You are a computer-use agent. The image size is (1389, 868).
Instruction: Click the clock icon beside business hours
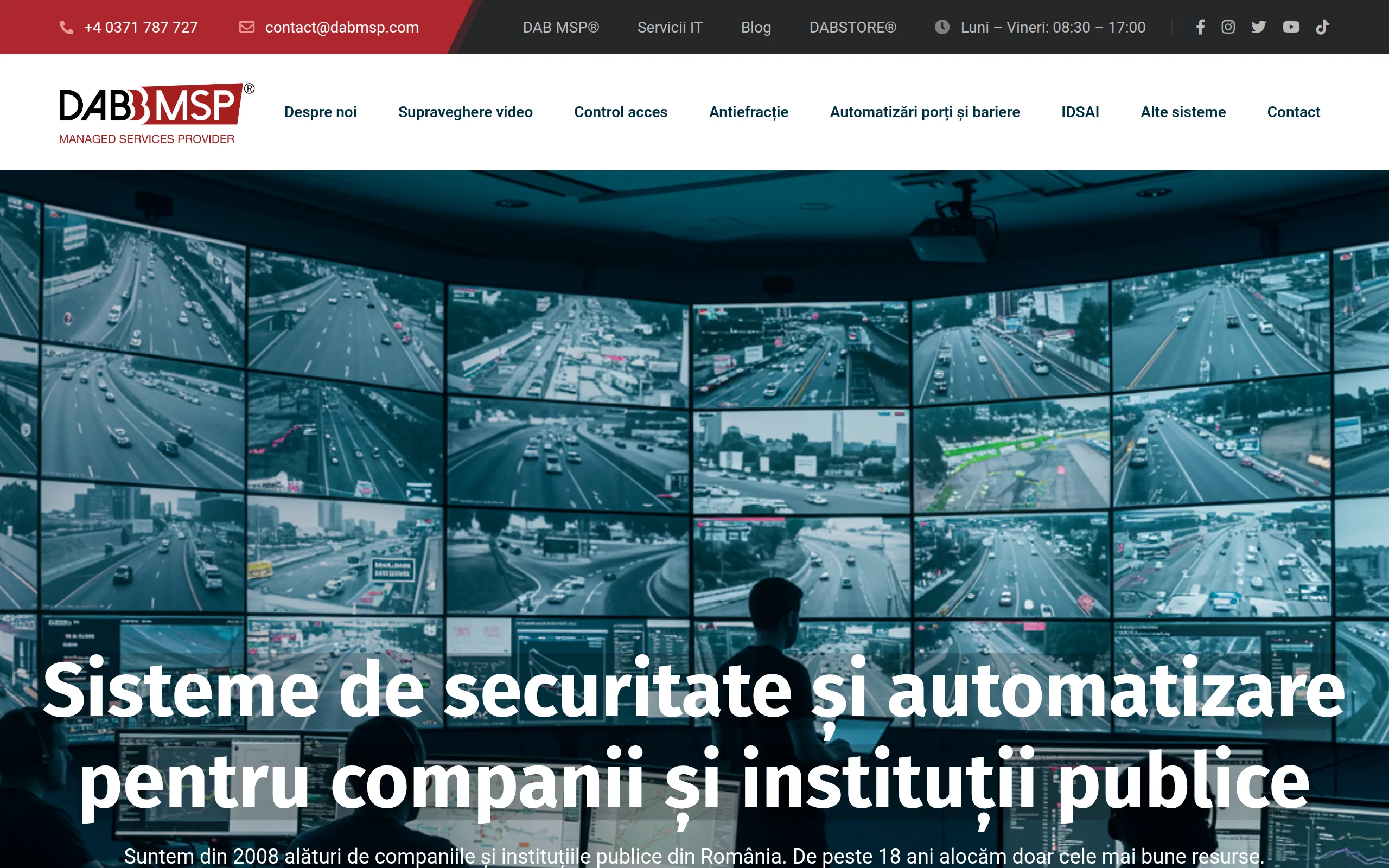point(942,27)
